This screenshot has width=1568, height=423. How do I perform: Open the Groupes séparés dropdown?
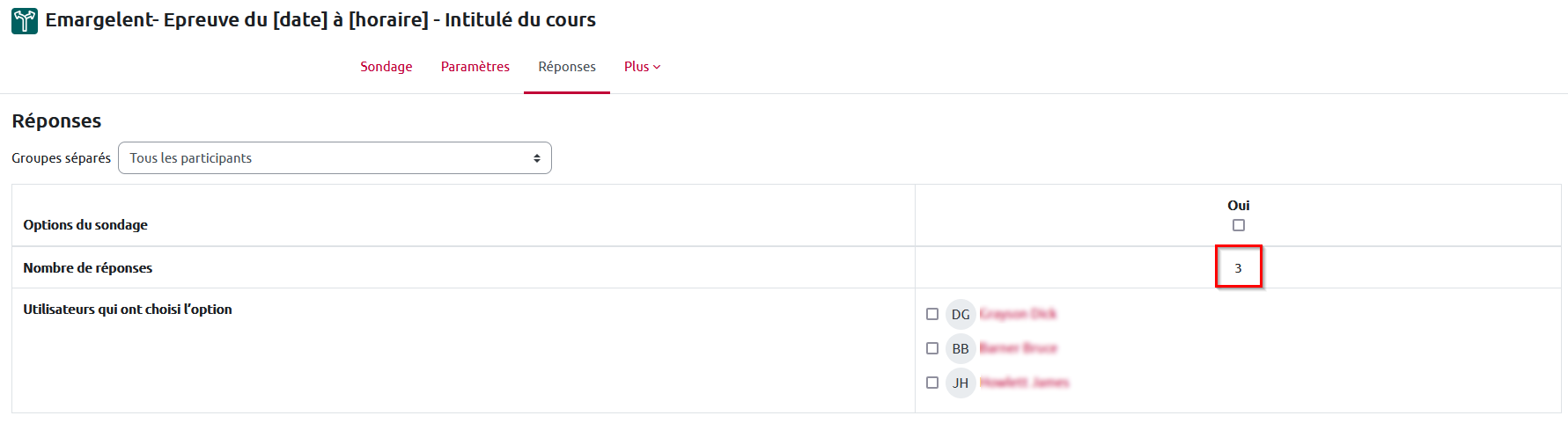335,158
